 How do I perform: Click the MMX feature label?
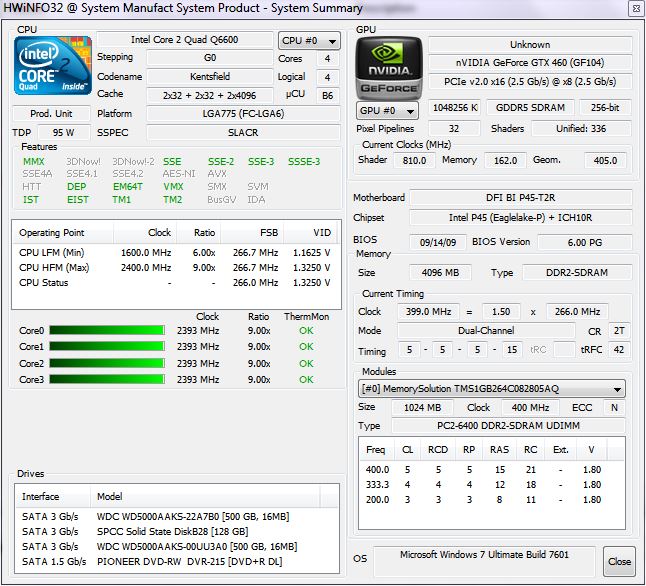click(34, 162)
